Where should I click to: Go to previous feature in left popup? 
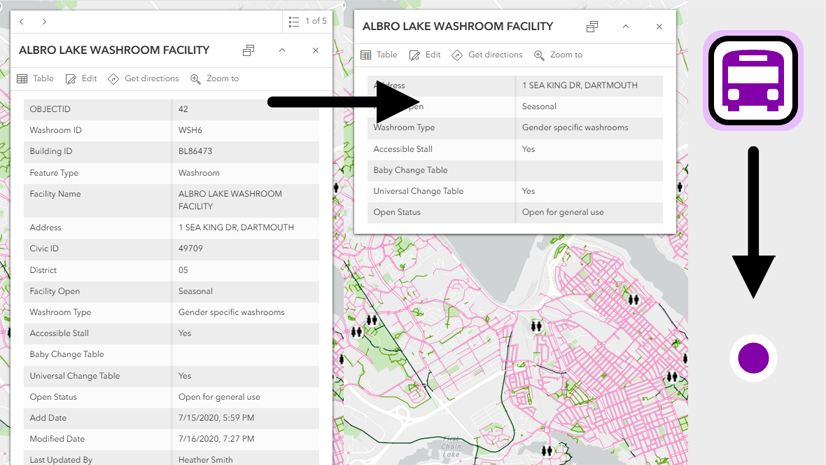[x=22, y=22]
